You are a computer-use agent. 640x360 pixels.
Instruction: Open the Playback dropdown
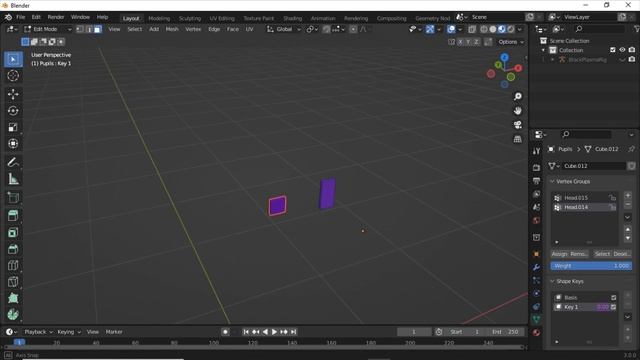click(39, 332)
